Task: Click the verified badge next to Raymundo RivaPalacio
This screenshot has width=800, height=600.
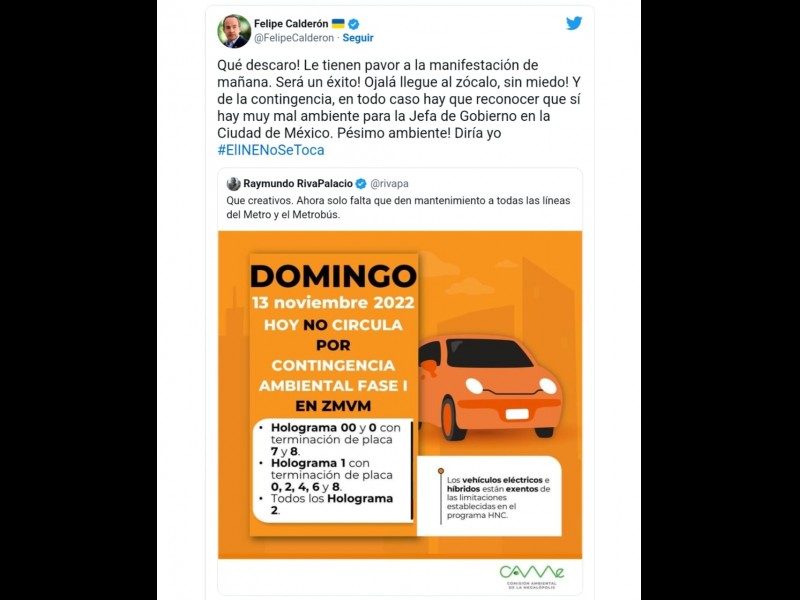Action: (361, 184)
